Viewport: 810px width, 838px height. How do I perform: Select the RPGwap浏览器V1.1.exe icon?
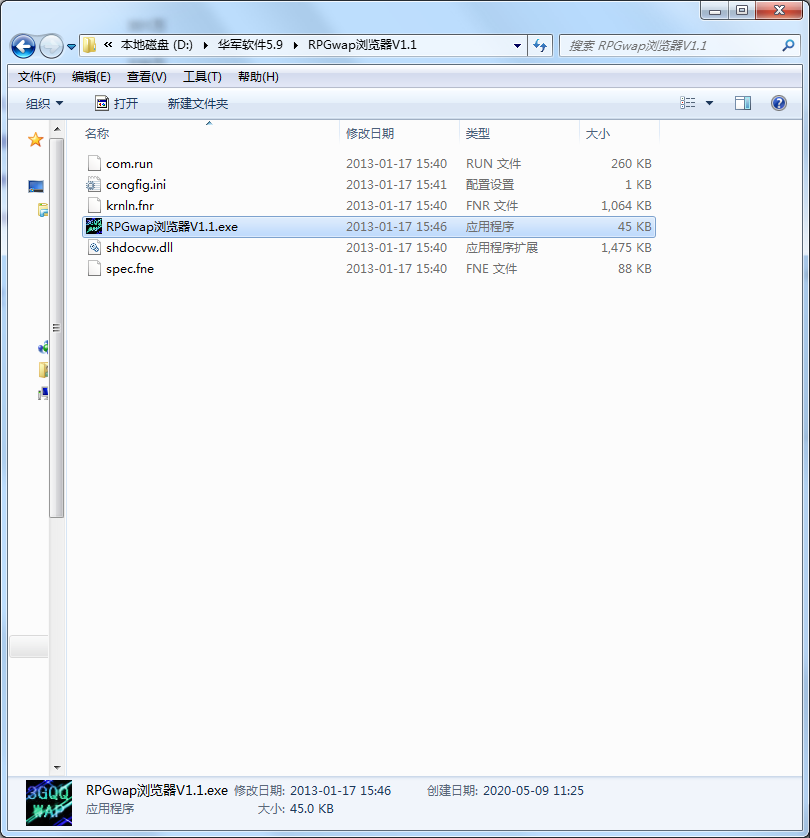94,226
